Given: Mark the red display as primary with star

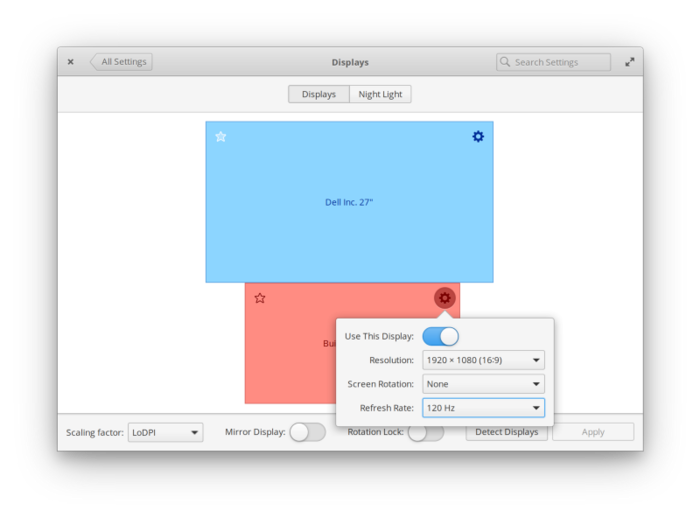Looking at the screenshot, I should 260,298.
